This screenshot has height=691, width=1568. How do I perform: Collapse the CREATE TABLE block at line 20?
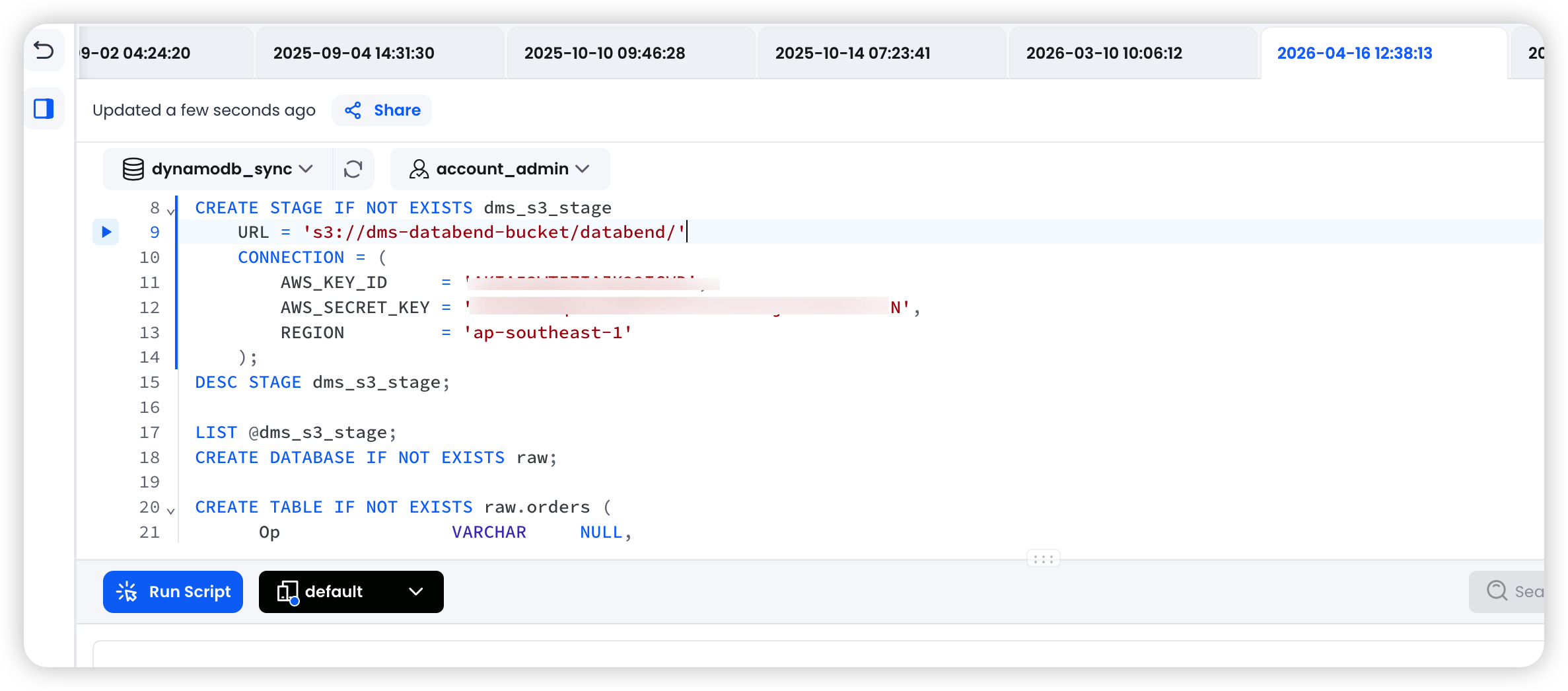[x=171, y=511]
